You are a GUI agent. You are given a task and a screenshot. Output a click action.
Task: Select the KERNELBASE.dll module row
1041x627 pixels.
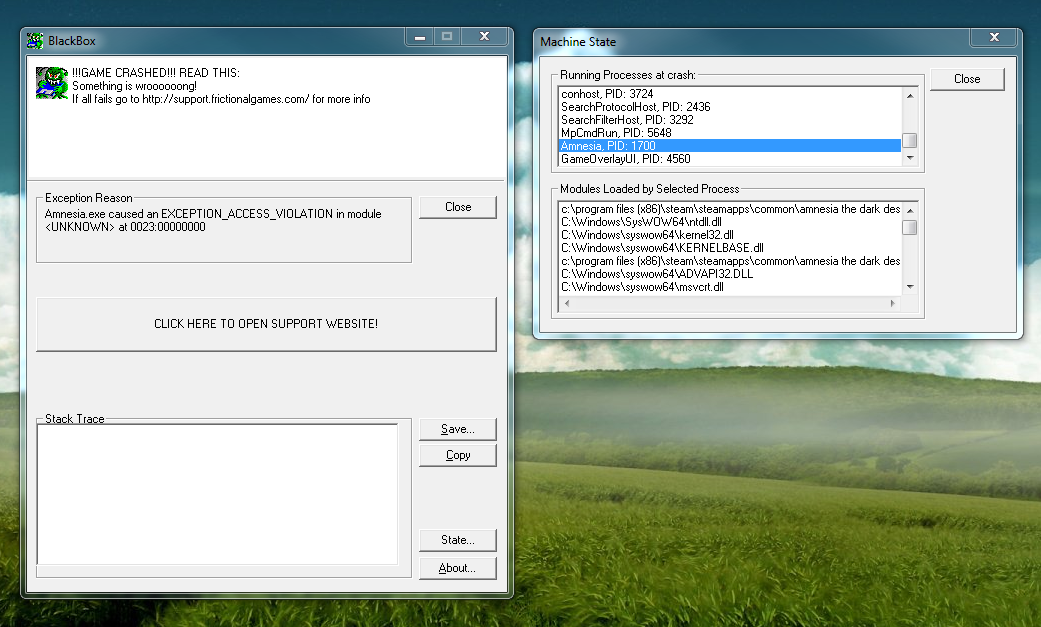(730, 248)
